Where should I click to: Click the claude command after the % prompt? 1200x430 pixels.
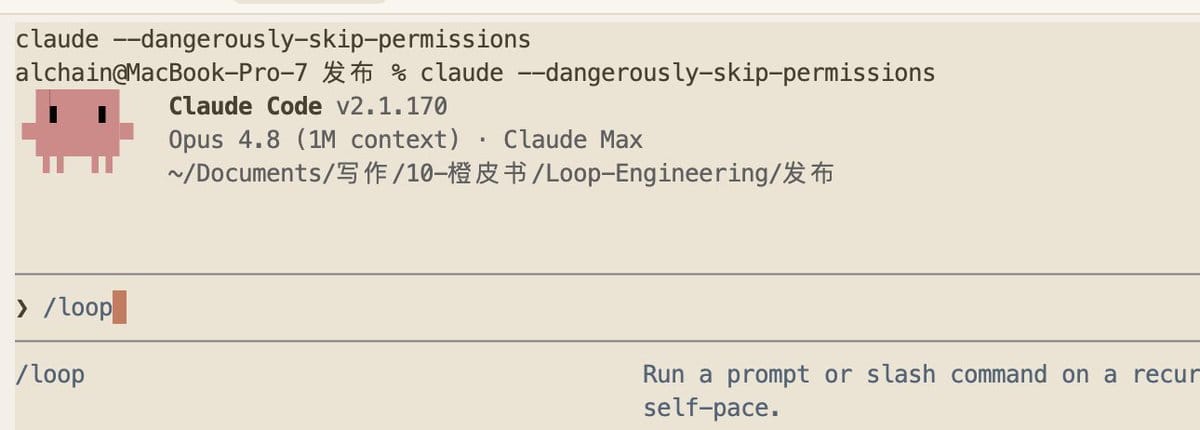click(x=461, y=73)
